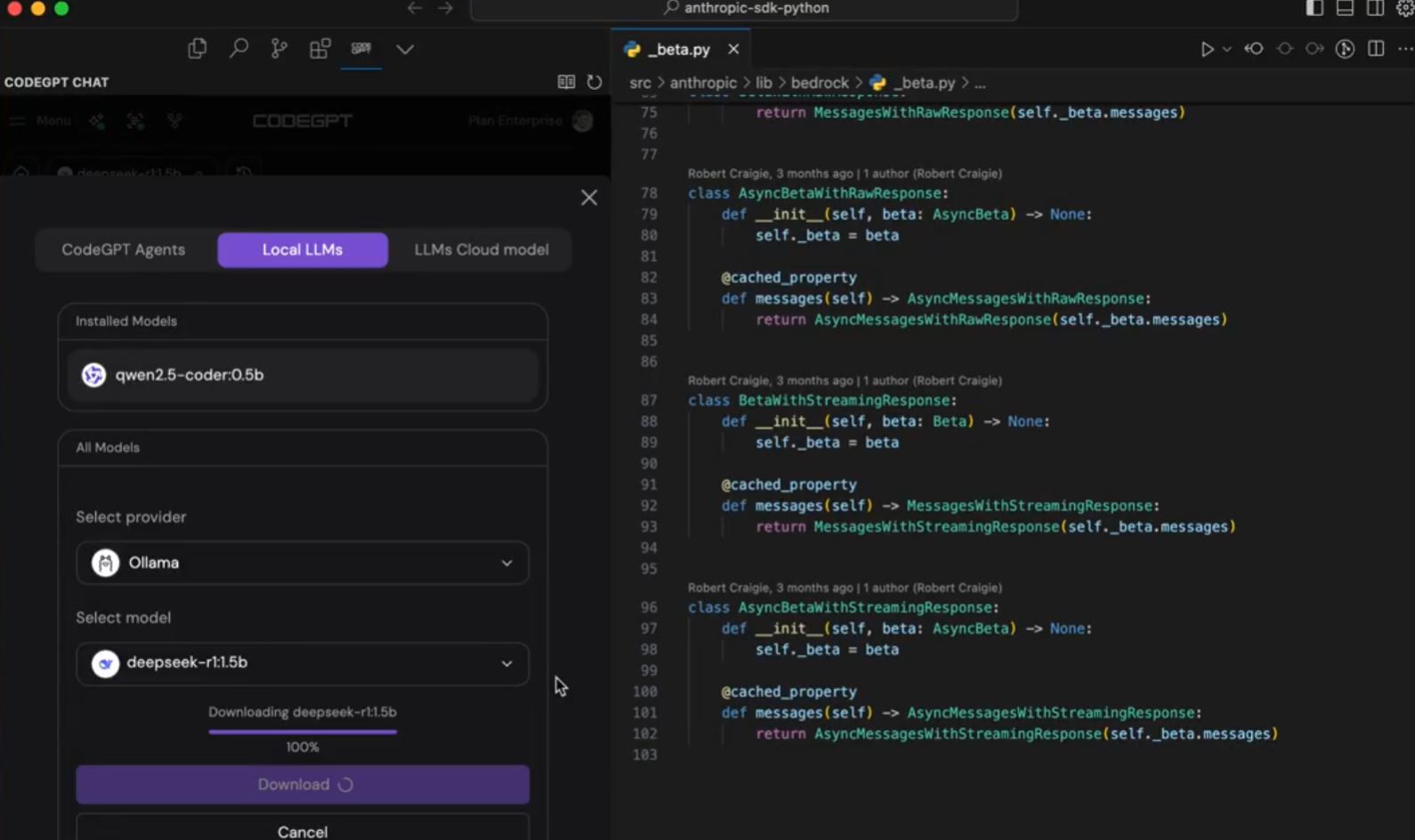Image resolution: width=1415 pixels, height=840 pixels.
Task: Open the Explorer files view
Action: pyautogui.click(x=198, y=49)
